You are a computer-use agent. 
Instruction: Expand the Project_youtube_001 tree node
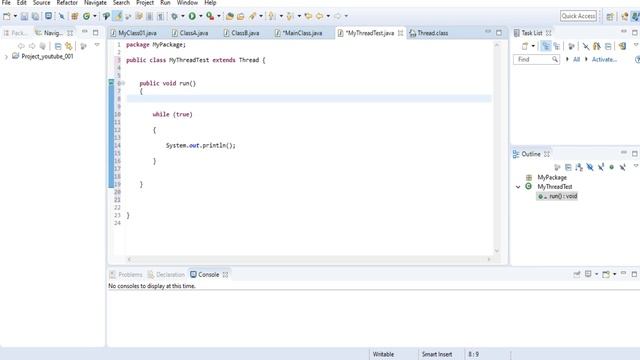[x=6, y=57]
